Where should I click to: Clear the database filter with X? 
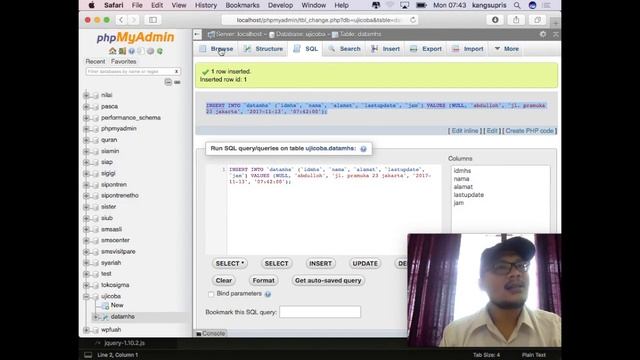176,71
